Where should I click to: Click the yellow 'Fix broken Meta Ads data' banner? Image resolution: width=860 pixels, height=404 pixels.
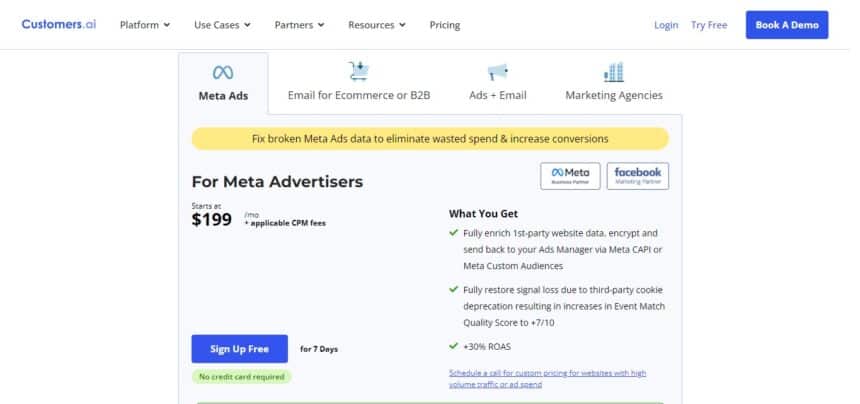(x=430, y=139)
